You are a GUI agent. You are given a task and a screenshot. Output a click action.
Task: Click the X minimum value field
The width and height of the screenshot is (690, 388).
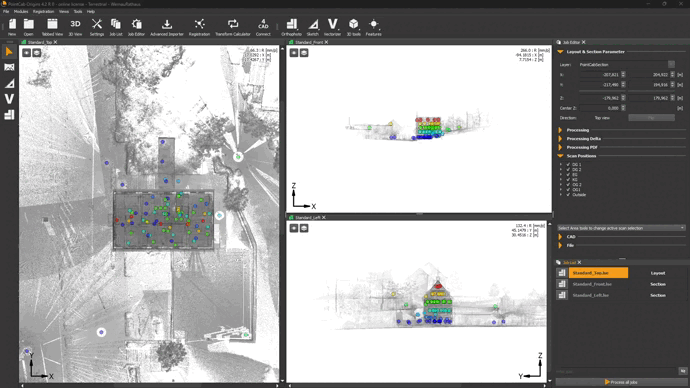tap(599, 75)
